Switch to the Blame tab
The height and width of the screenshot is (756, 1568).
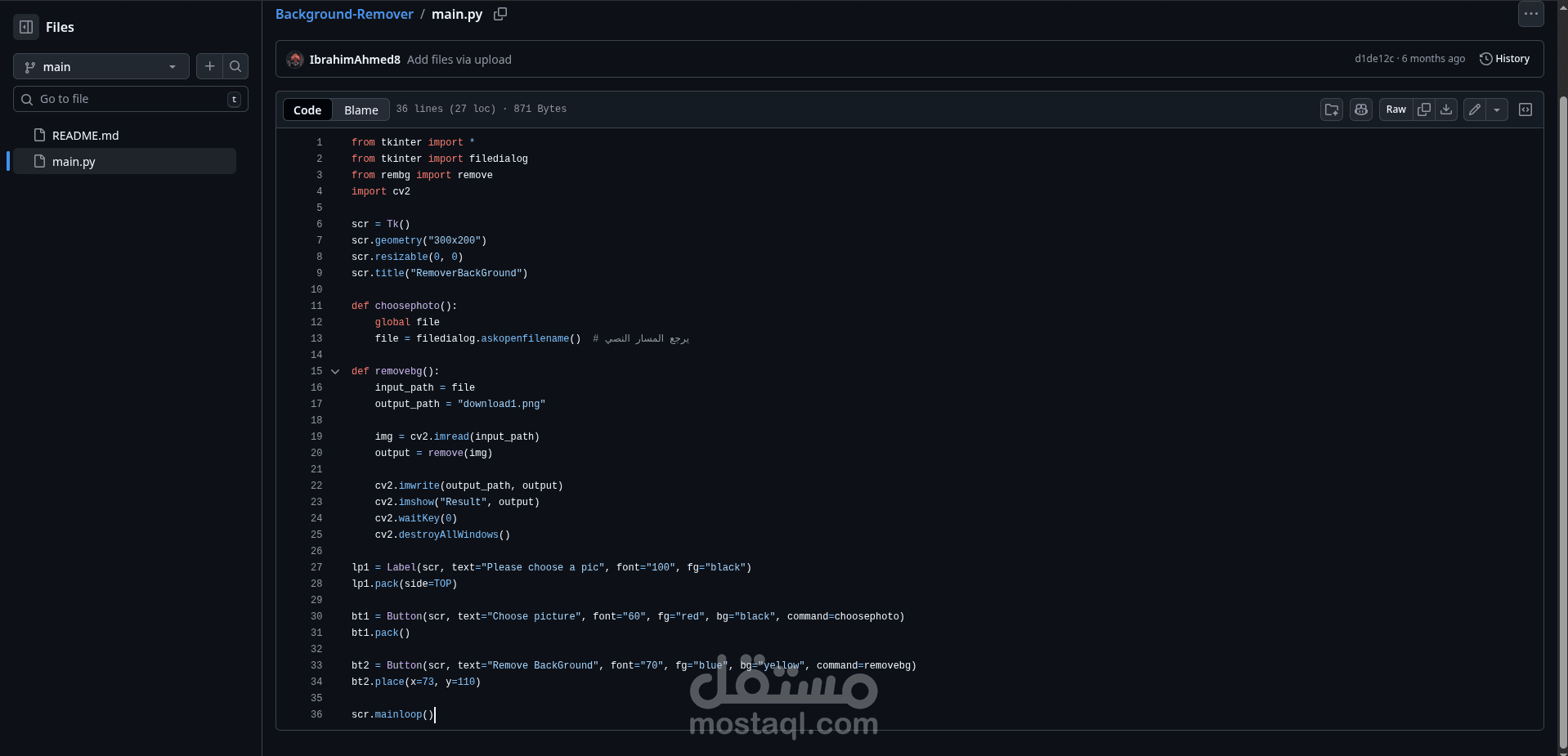pyautogui.click(x=361, y=109)
